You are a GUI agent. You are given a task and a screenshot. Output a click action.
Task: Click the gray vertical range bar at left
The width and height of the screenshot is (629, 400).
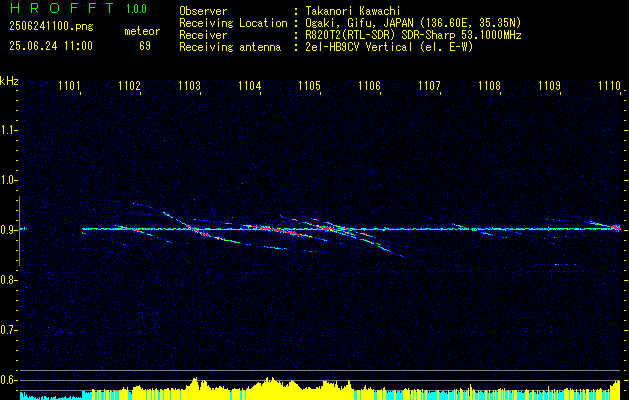tap(19, 231)
